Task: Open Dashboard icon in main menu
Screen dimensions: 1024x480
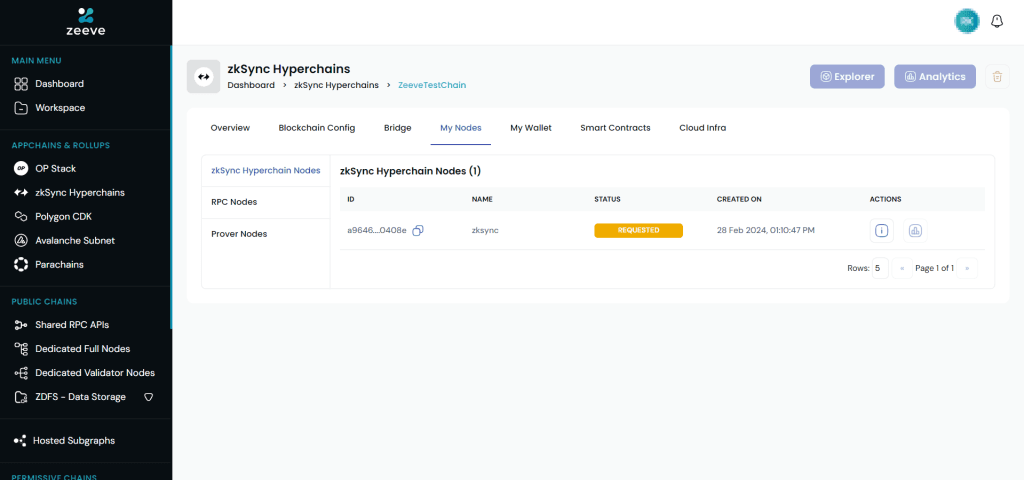Action: click(21, 84)
